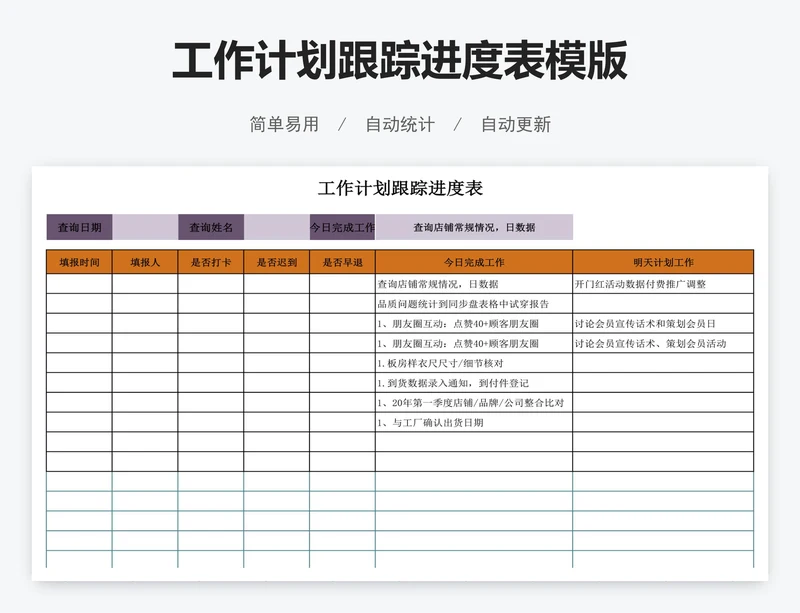This screenshot has height=613, width=800.
Task: Select cell 讨论会员宣传话术和策划会员日
Action: (663, 324)
